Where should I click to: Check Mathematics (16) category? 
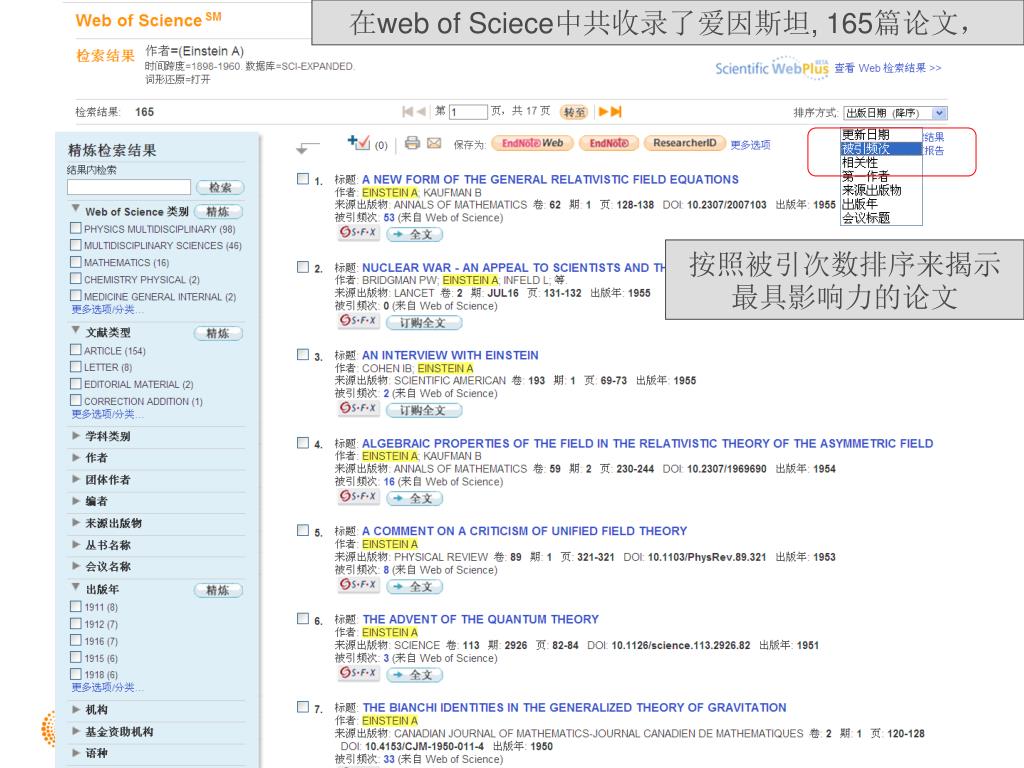[x=76, y=262]
